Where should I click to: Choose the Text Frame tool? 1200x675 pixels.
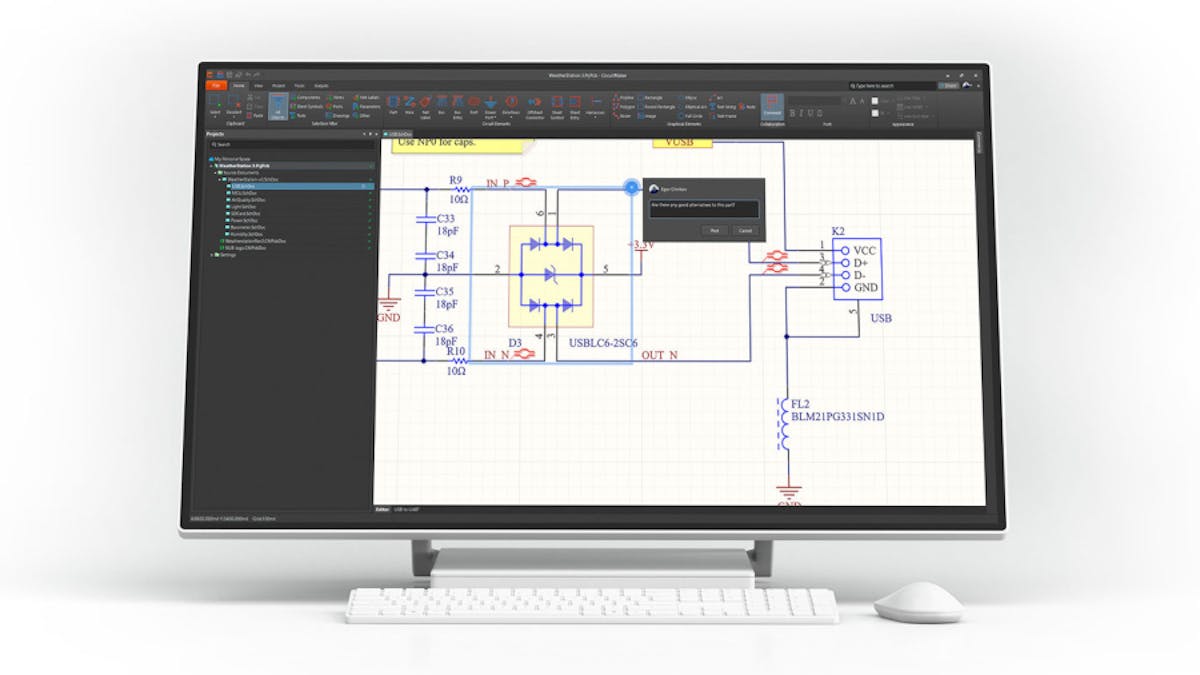(x=723, y=116)
